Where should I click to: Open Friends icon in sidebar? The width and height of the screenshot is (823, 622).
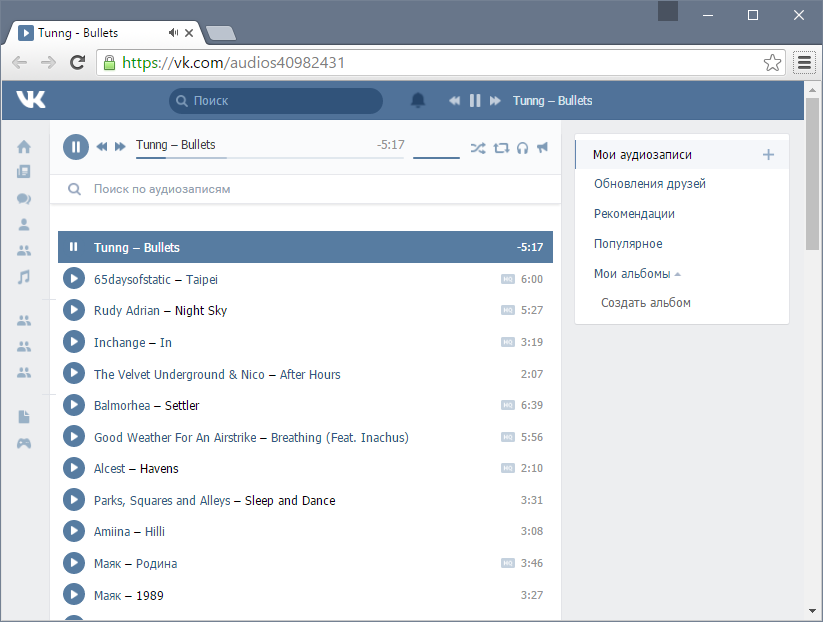[x=24, y=250]
